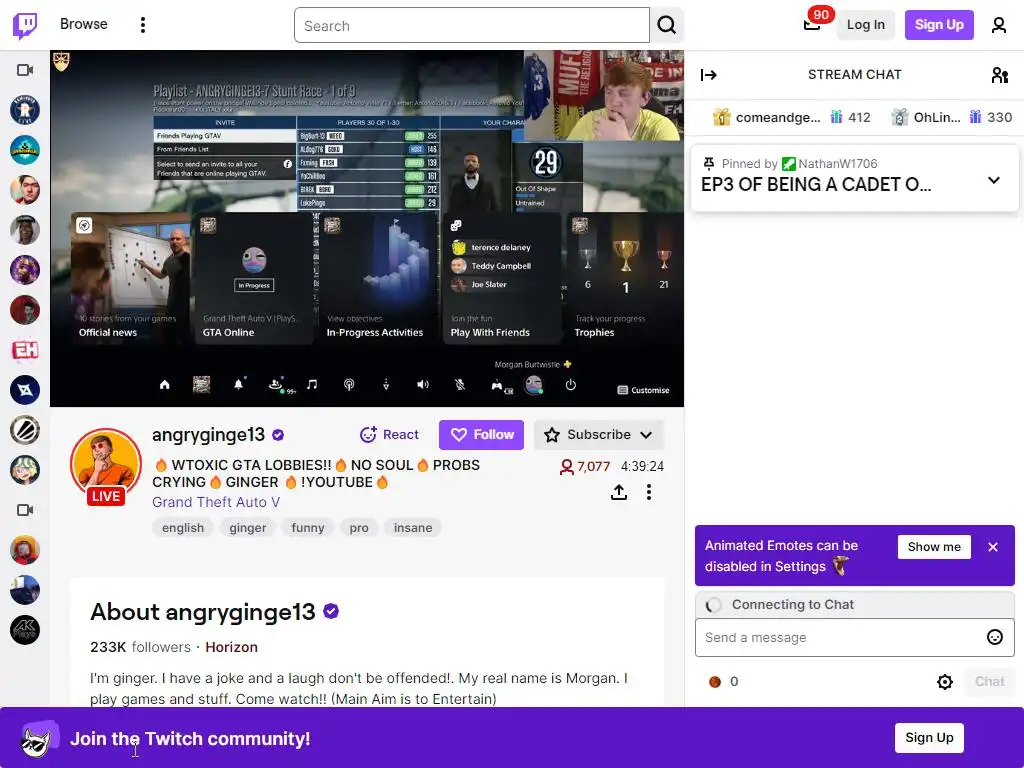This screenshot has width=1024, height=768.
Task: Open the notifications inbox with badge 90
Action: [x=812, y=25]
